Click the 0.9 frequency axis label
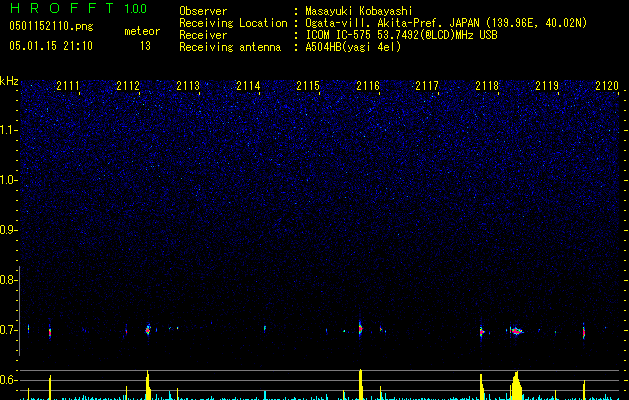Screen dimensions: 629x400 tap(8, 230)
